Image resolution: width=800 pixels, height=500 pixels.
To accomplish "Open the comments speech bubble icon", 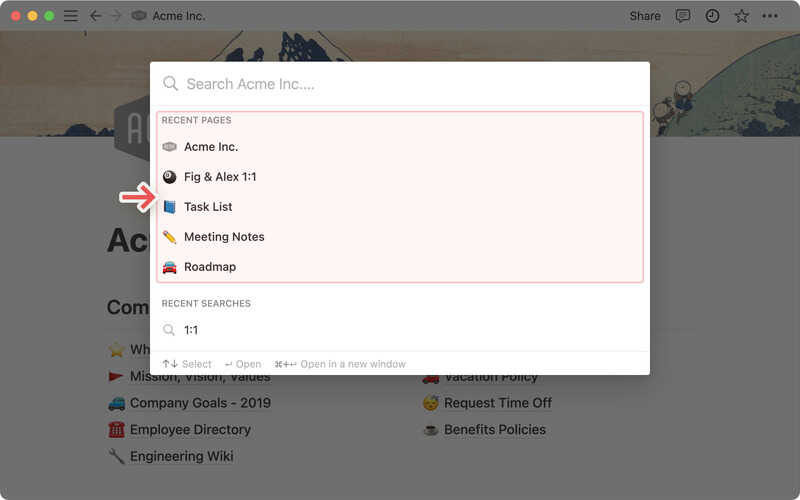I will (683, 16).
